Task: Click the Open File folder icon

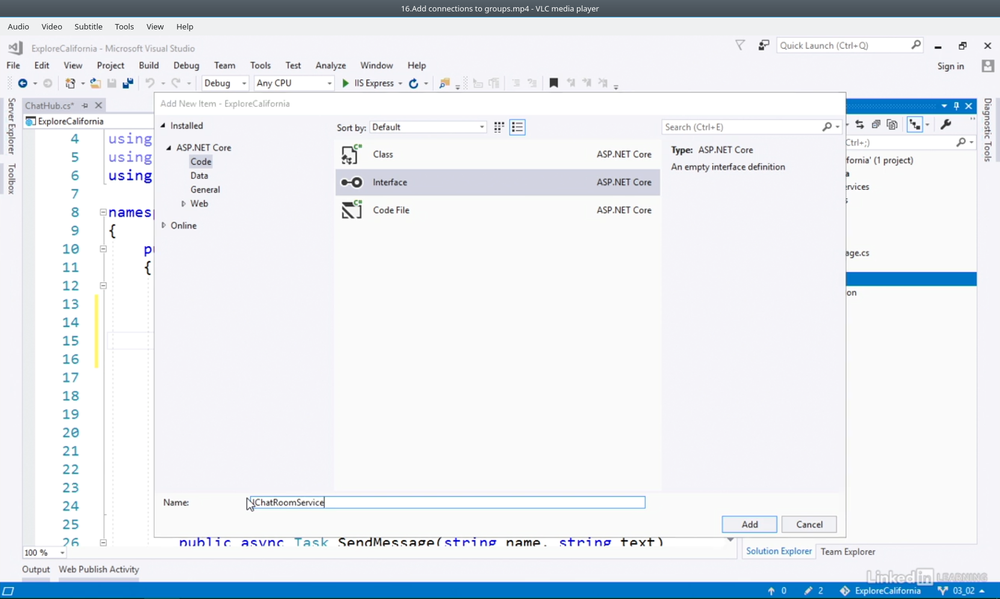Action: coord(95,83)
